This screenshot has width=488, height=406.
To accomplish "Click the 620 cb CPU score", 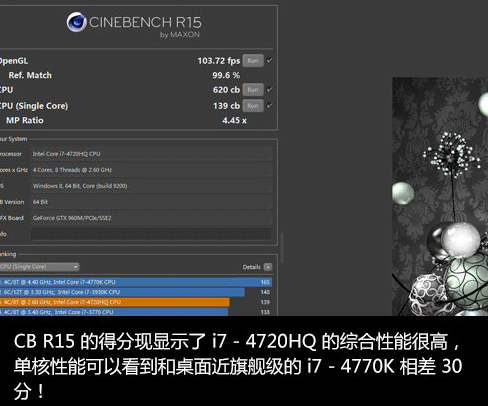I will (226, 90).
